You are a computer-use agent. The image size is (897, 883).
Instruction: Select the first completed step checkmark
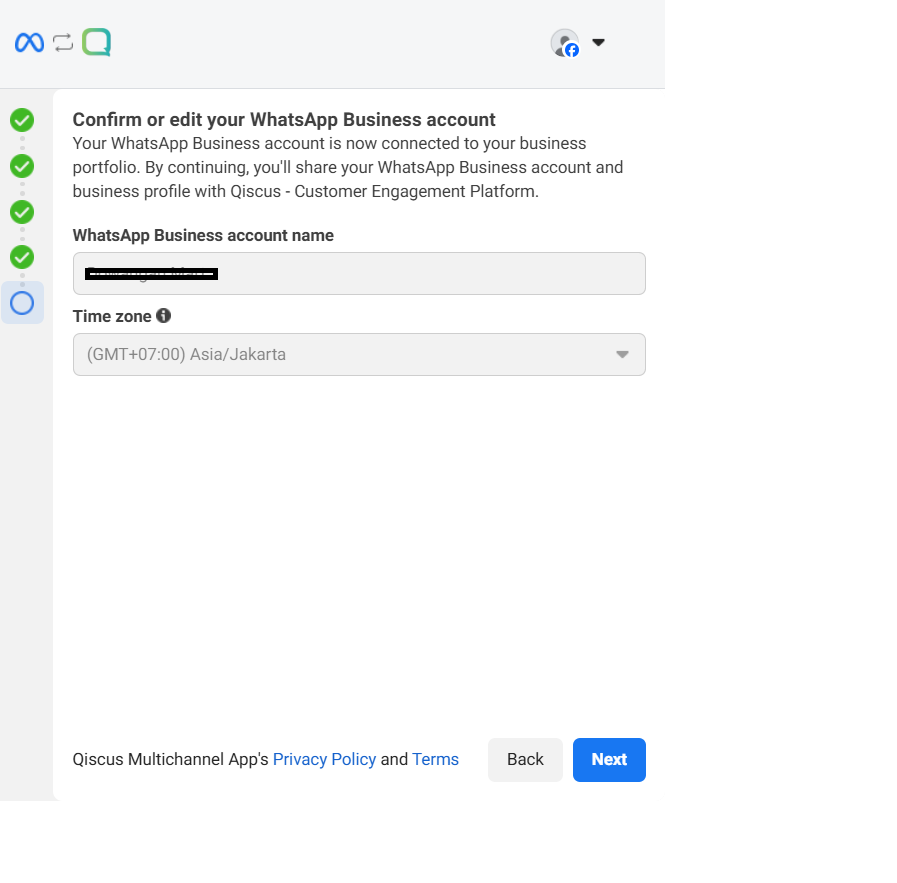22,120
